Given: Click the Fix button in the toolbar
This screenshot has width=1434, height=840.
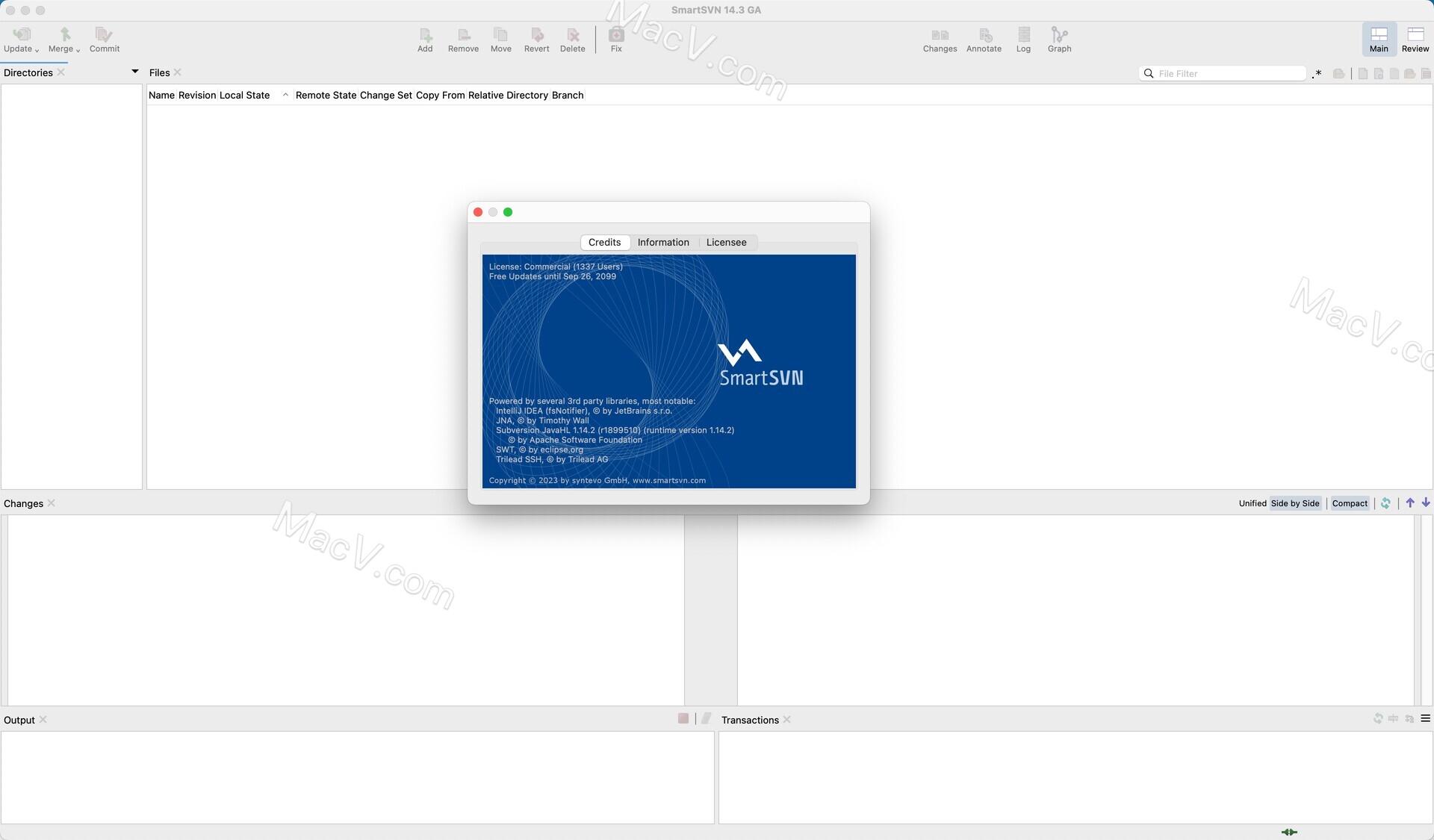Looking at the screenshot, I should pos(615,39).
